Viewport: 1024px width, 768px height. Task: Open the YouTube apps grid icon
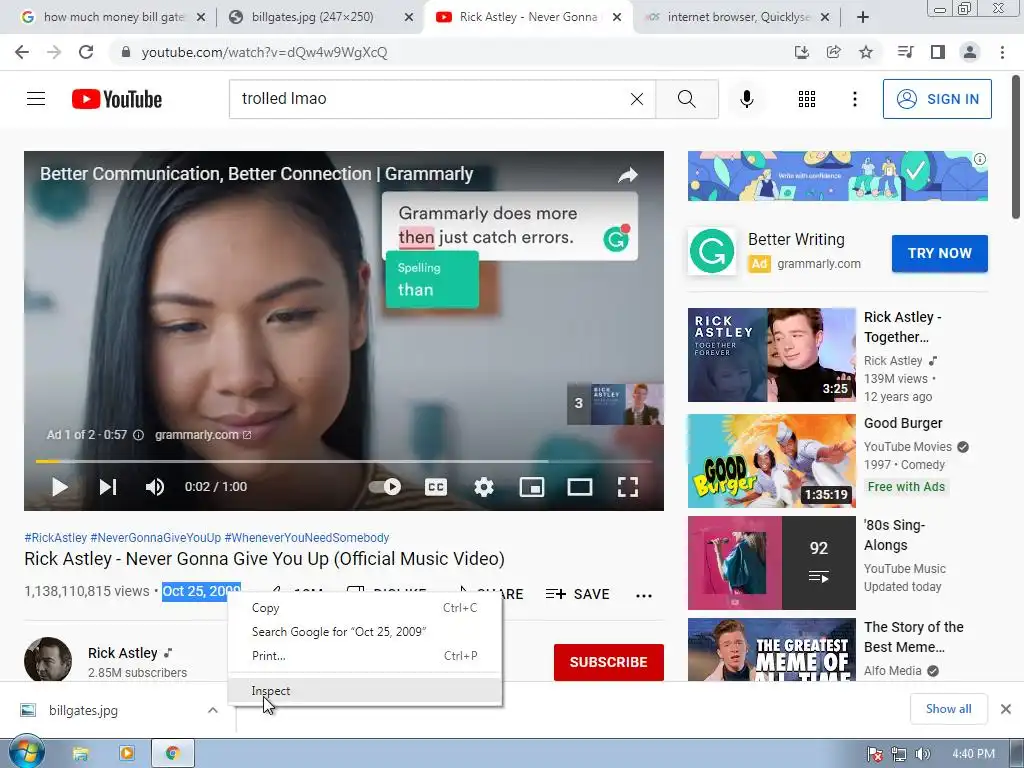pos(807,99)
